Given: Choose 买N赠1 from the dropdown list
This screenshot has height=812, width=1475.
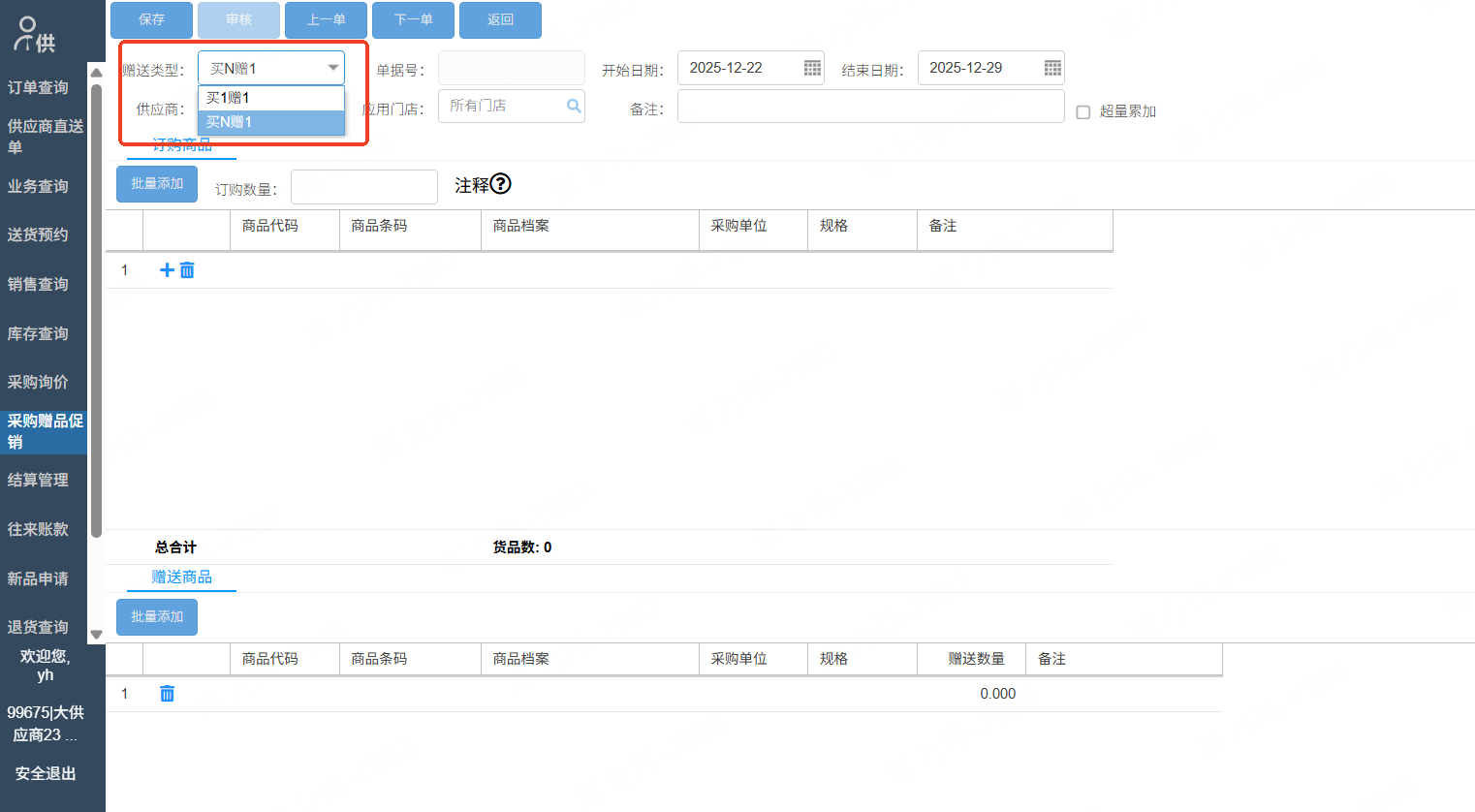Looking at the screenshot, I should click(271, 122).
